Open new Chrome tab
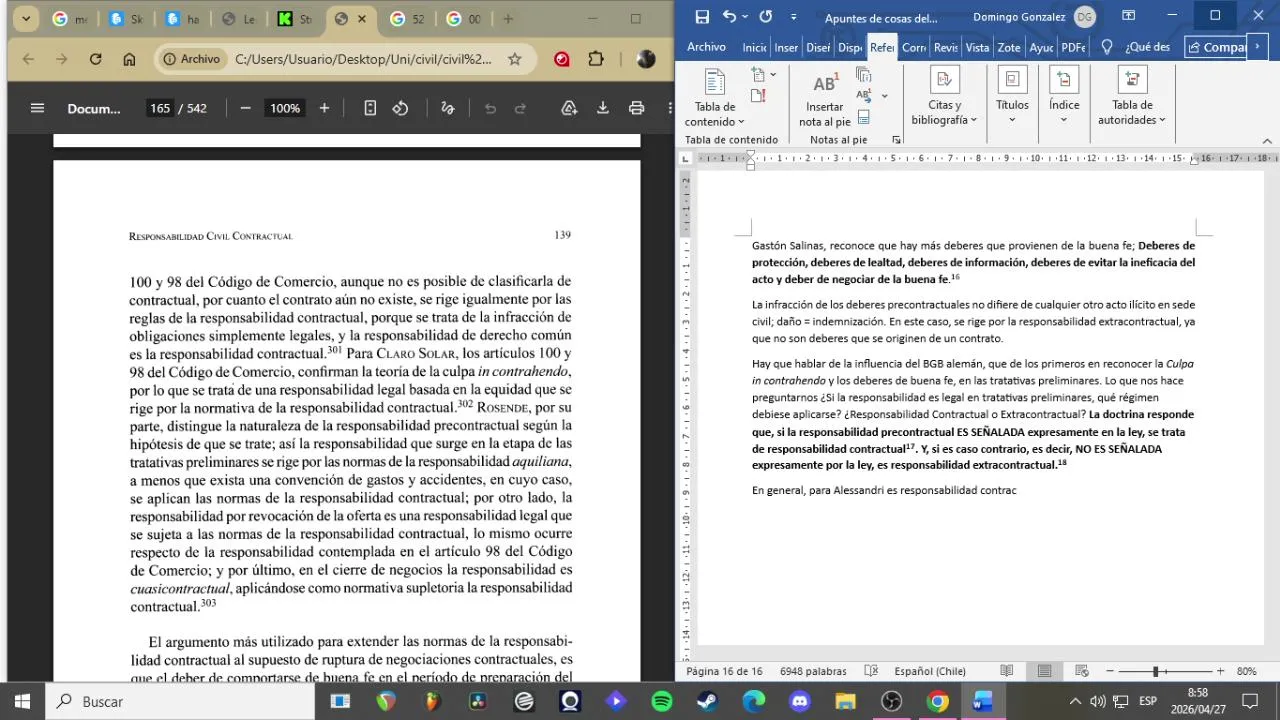Viewport: 1280px width, 720px height. coord(508,19)
